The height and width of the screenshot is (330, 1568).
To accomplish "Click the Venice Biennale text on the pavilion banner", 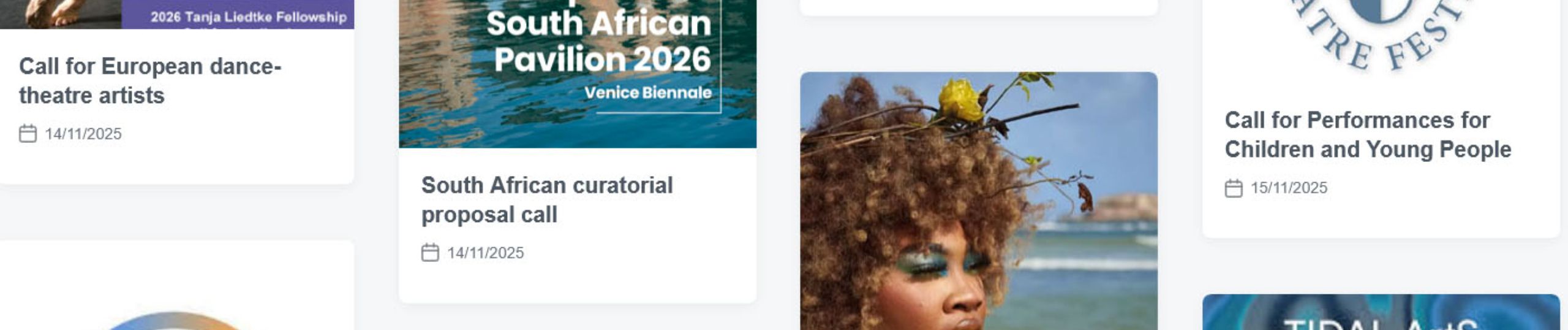I will [x=647, y=93].
